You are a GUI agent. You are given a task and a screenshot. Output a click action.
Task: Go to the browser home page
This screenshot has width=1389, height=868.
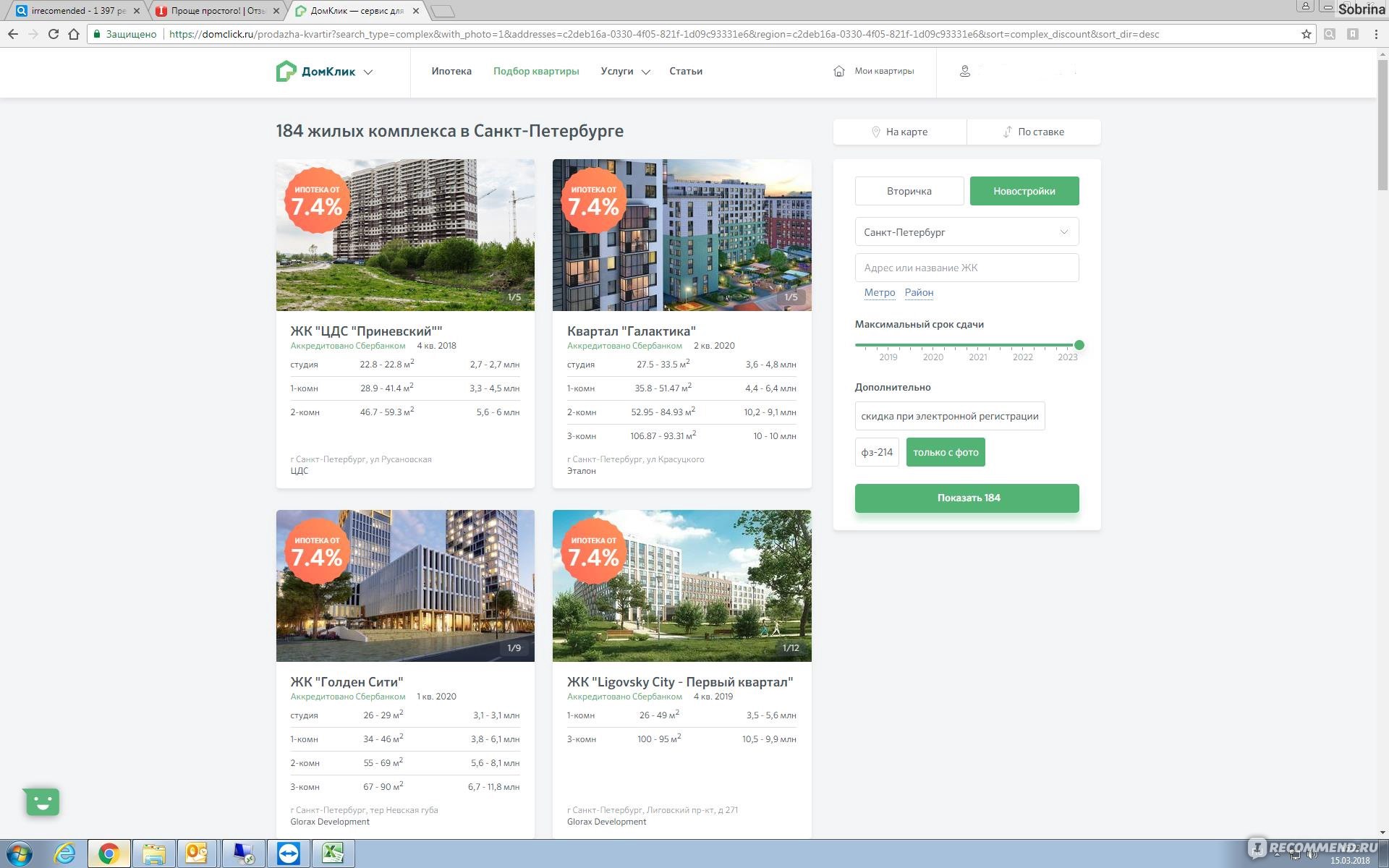74,34
